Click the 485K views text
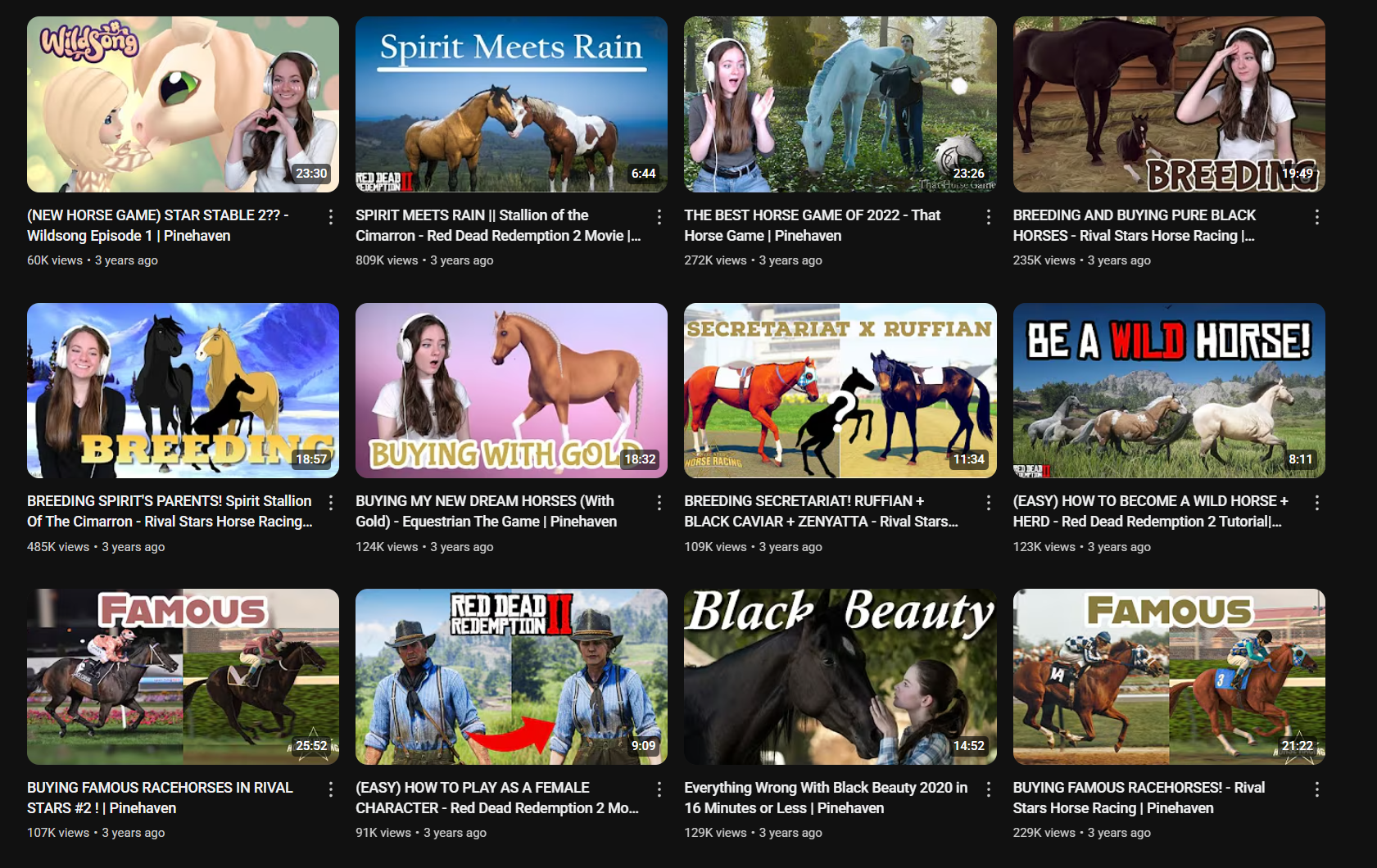Screen dimensions: 1377x868 click(x=58, y=547)
